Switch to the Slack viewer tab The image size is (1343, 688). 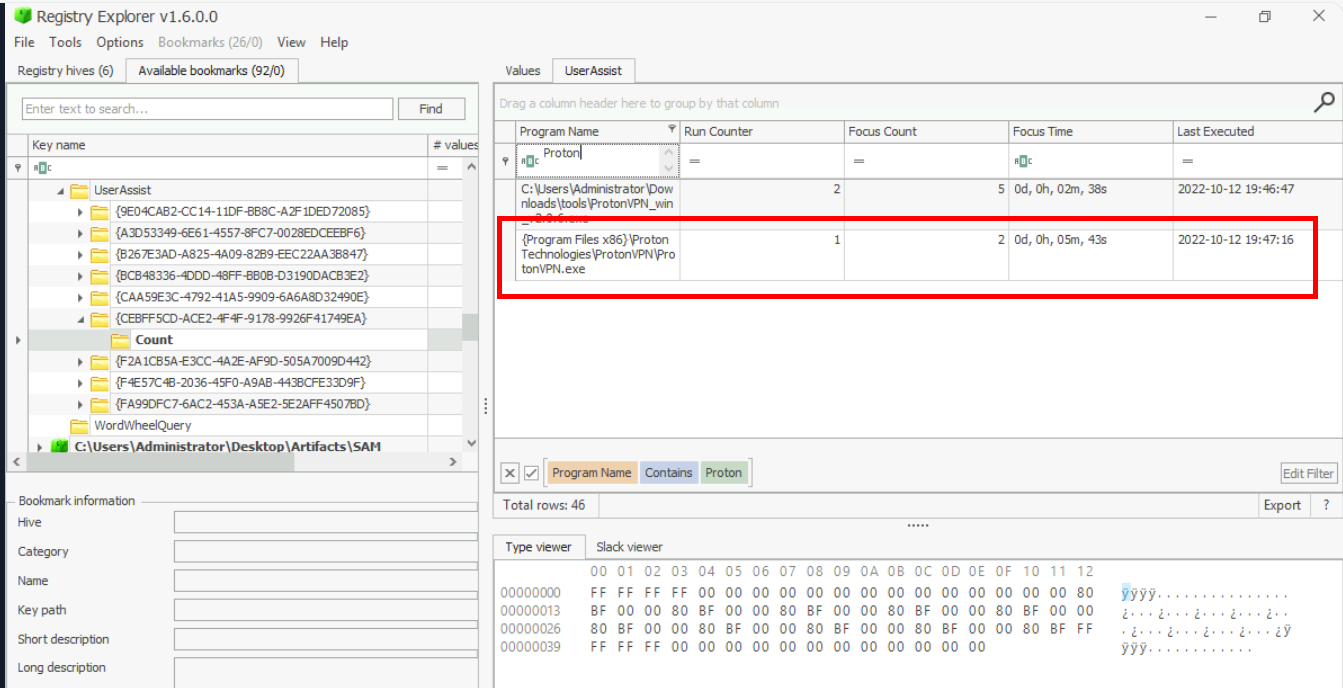[x=629, y=547]
